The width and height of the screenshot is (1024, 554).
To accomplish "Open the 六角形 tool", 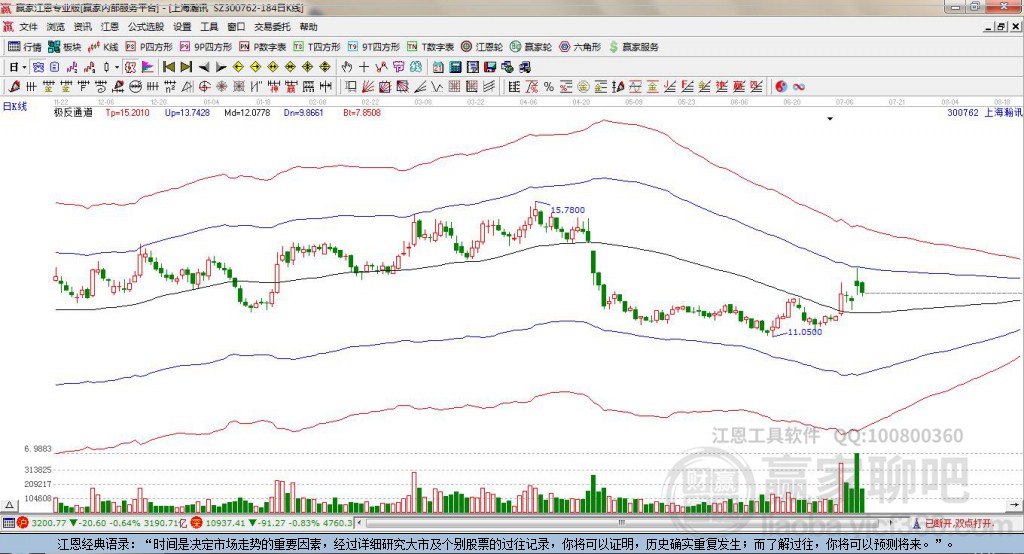I will click(580, 47).
